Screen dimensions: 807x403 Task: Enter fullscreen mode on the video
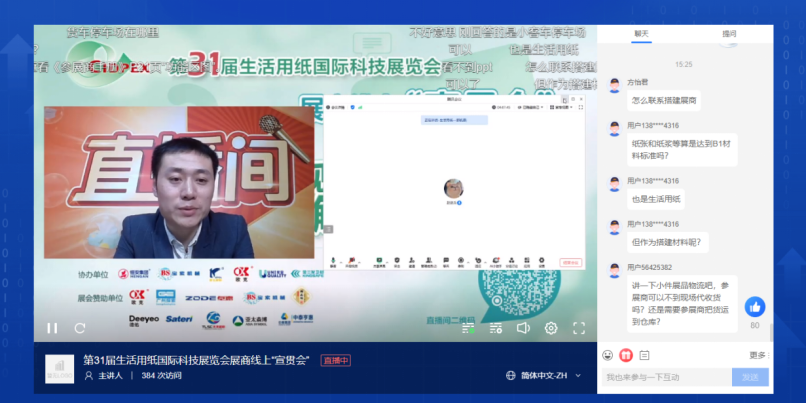point(579,328)
